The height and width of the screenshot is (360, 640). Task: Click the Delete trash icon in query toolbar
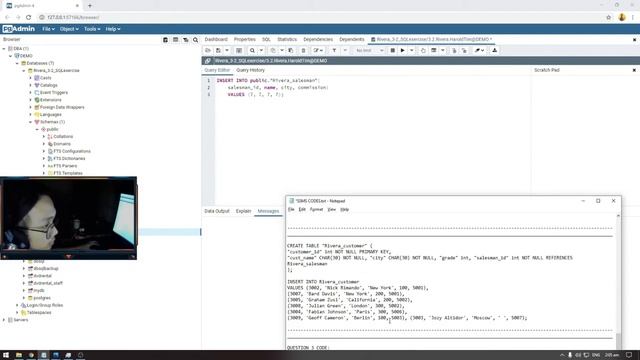(303, 50)
